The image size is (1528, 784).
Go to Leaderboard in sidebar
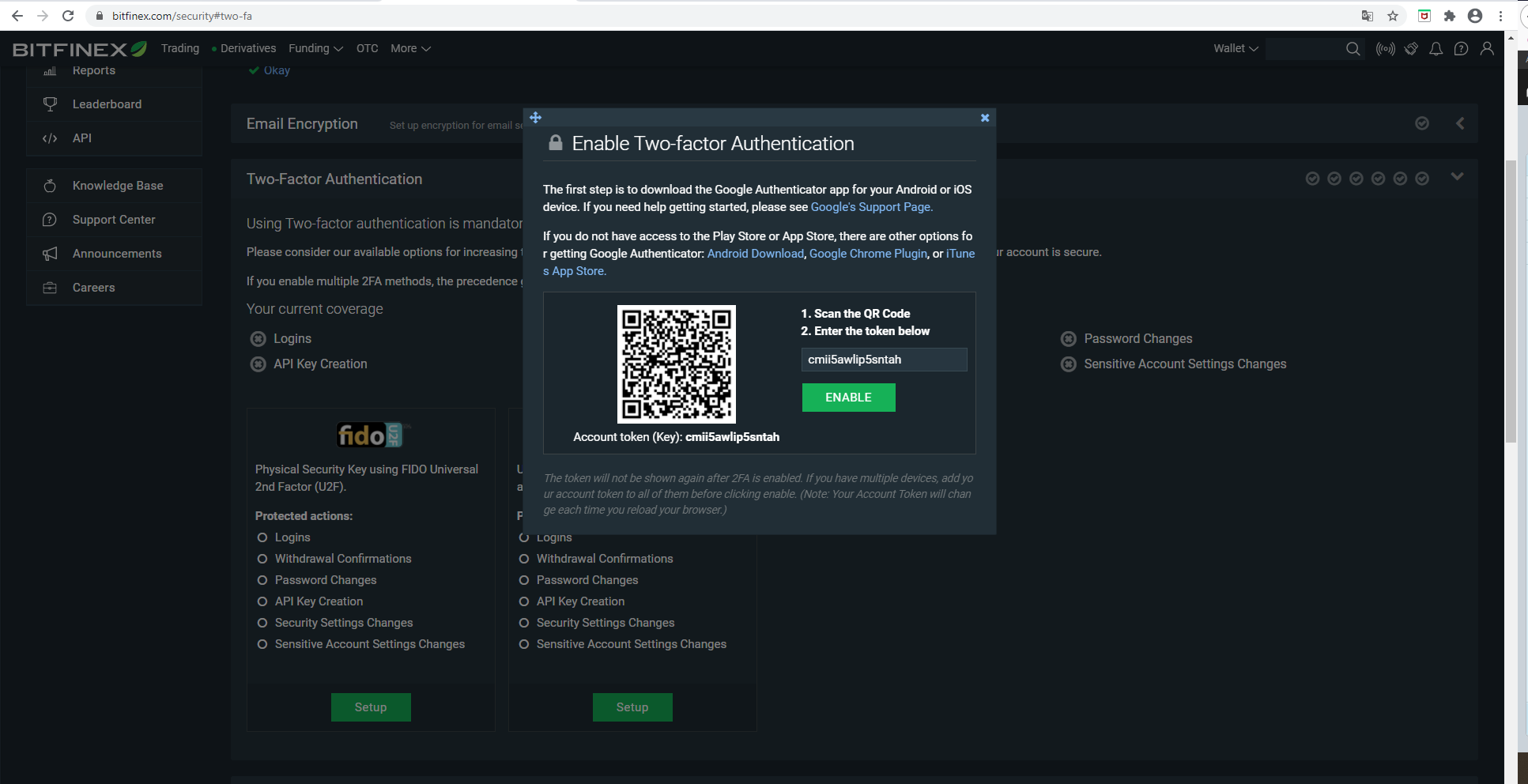point(108,104)
